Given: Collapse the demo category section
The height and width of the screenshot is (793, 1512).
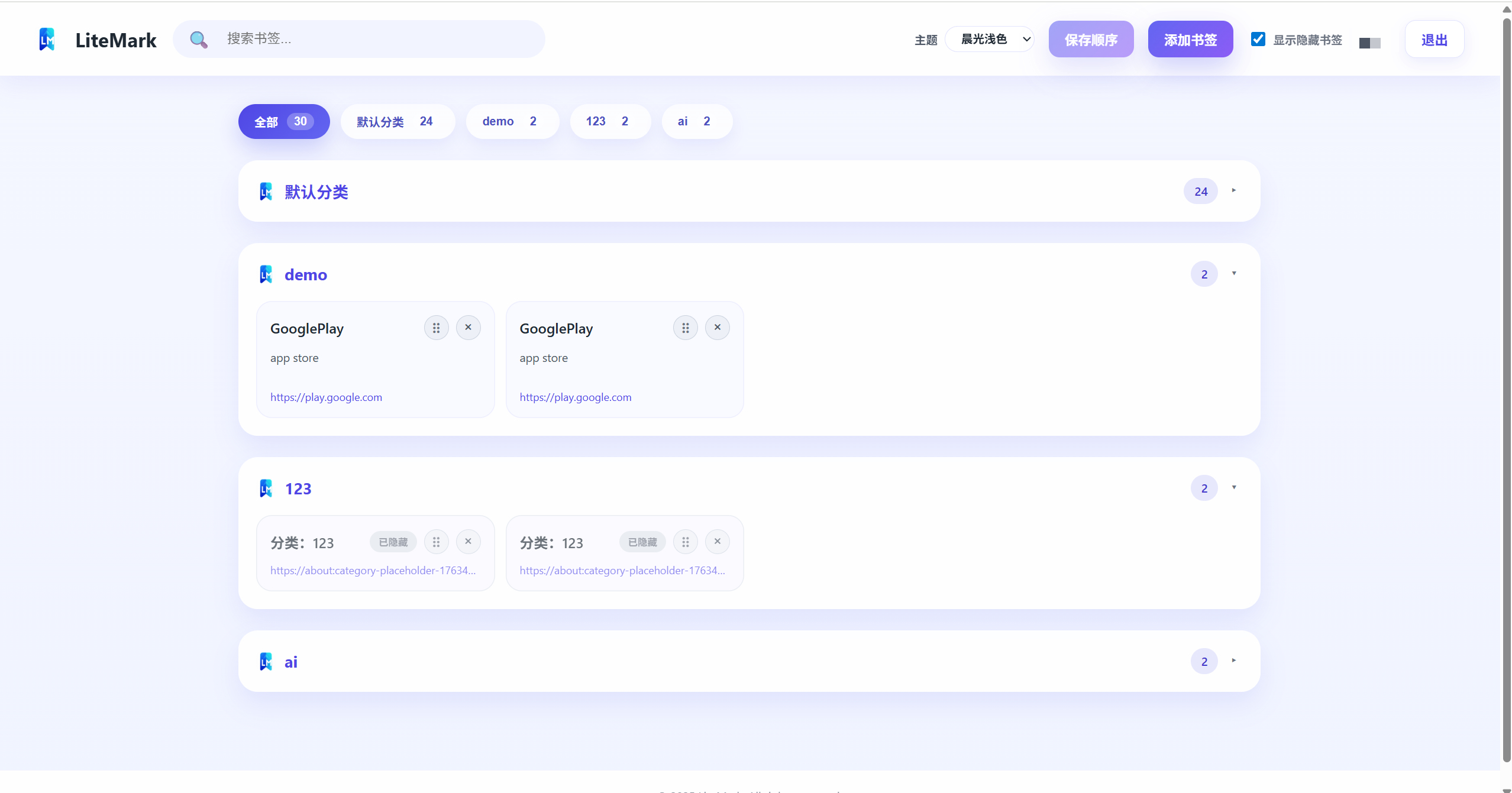Looking at the screenshot, I should pos(1235,274).
